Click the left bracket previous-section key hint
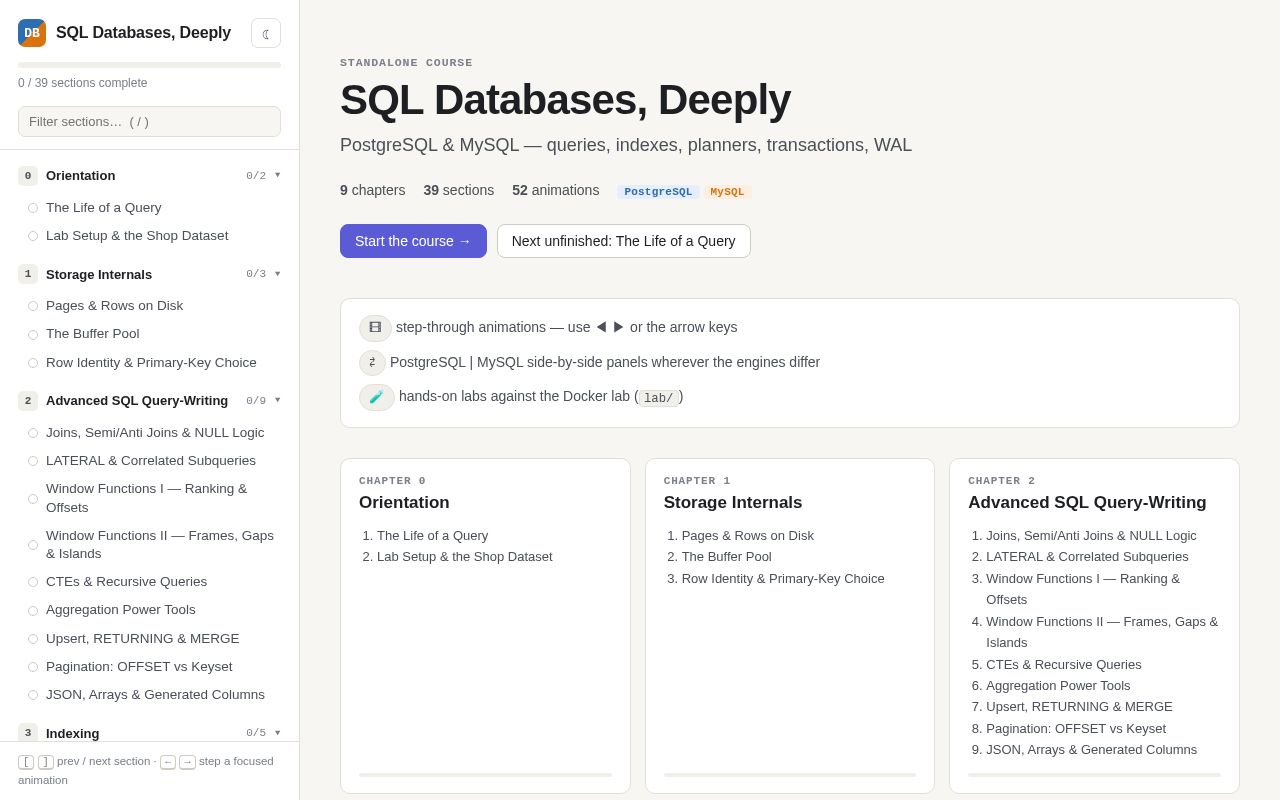Screen dimensions: 1280x800 pos(26,762)
